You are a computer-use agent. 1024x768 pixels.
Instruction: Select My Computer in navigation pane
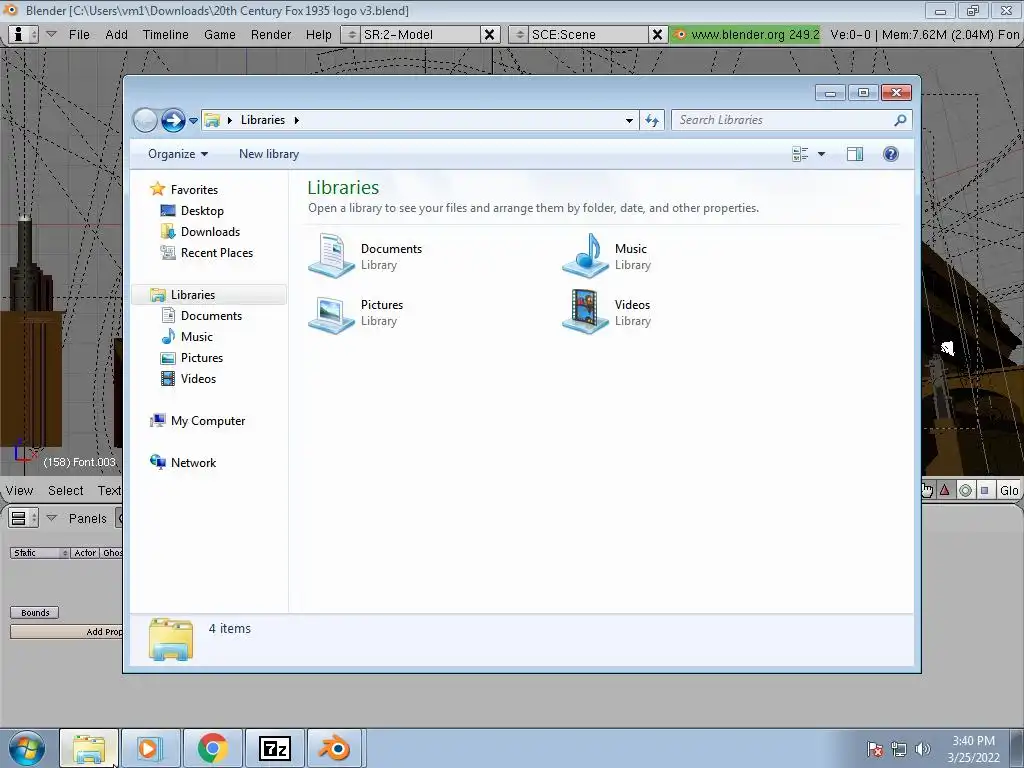[x=208, y=421]
